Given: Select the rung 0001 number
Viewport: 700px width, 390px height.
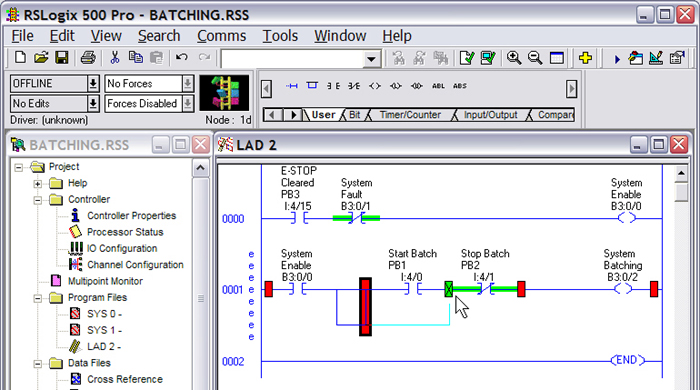Looking at the screenshot, I should (233, 290).
